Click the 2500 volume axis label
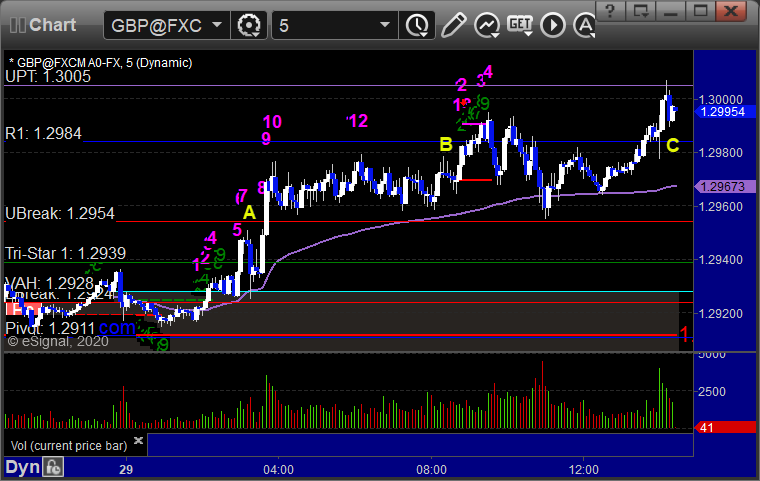Screen dimensions: 760x481 tap(712, 392)
